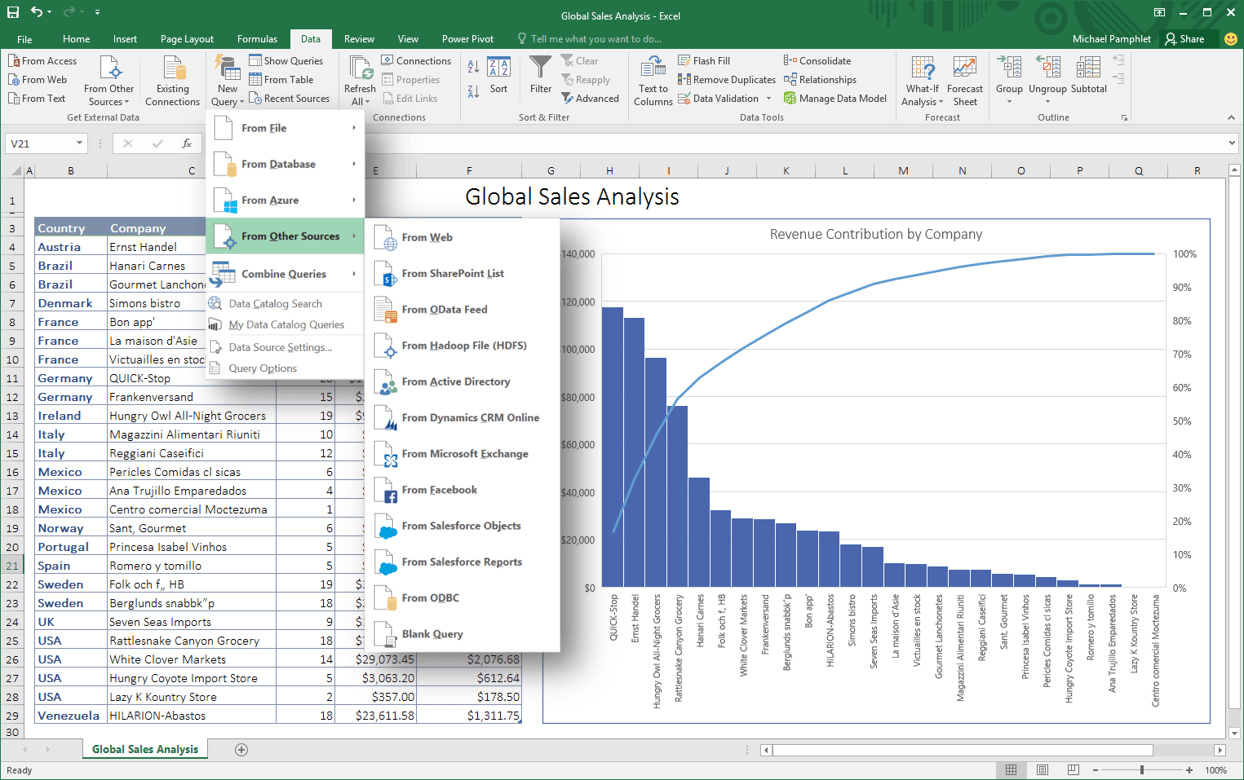Open the Name Box dropdown
The height and width of the screenshot is (780, 1244).
click(78, 143)
